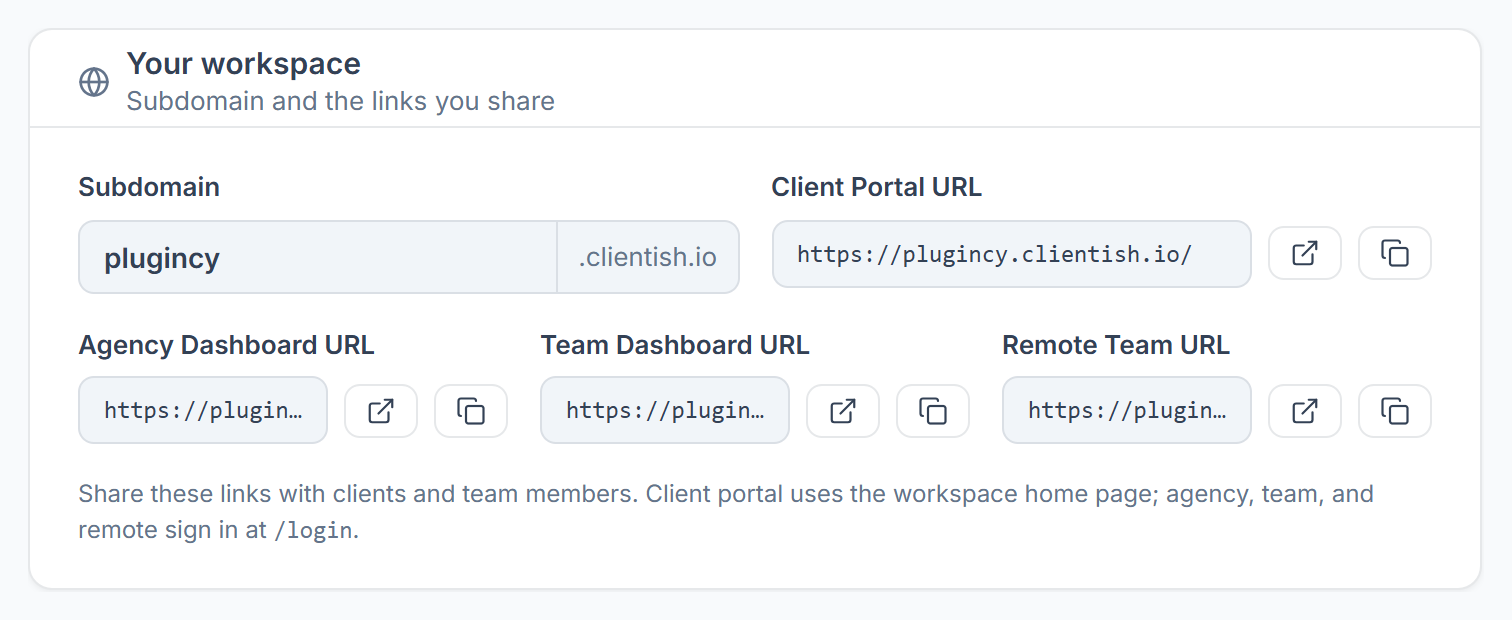Copy the Agency Dashboard URL
This screenshot has width=1512, height=620.
click(471, 411)
